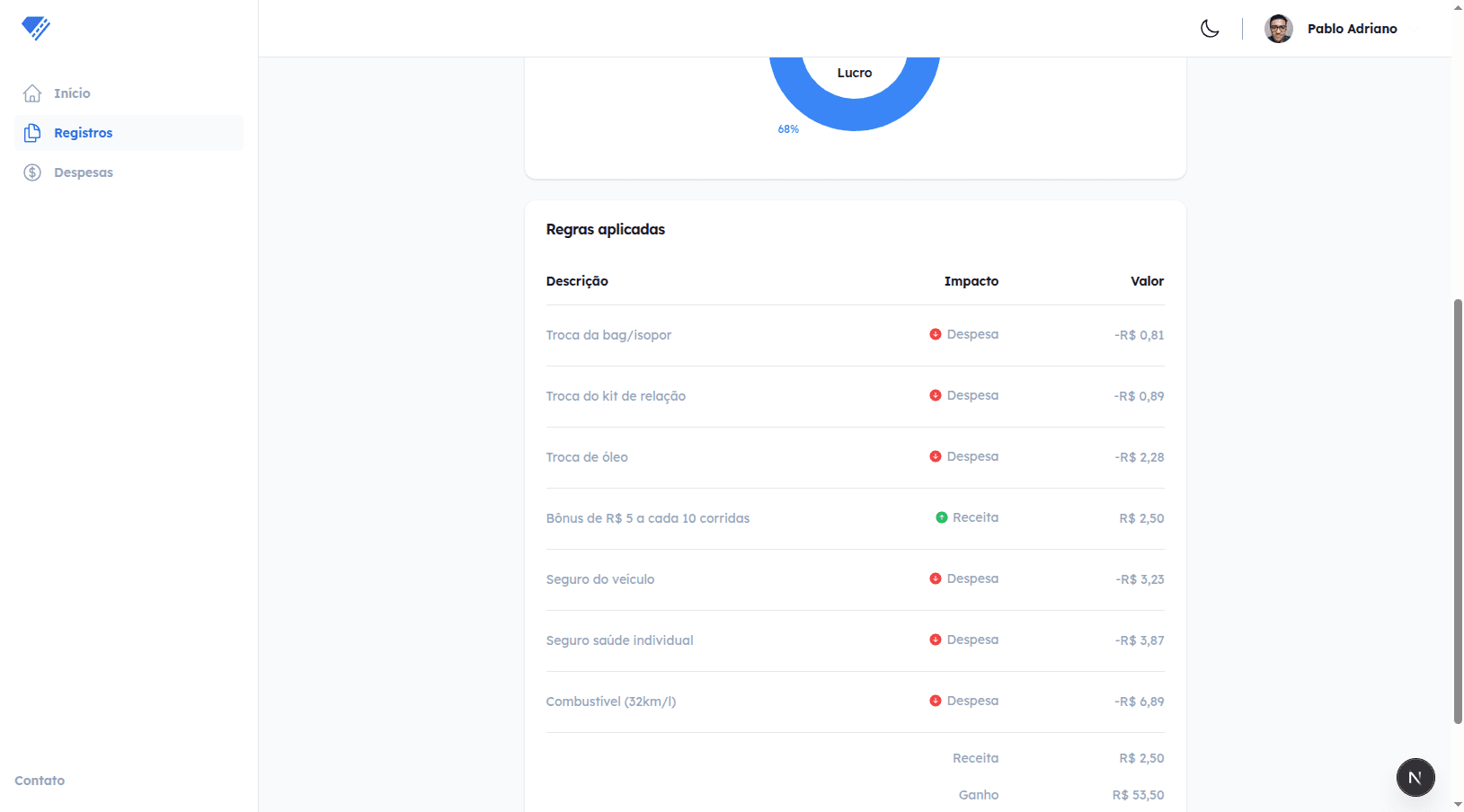Click the Despesas dollar coin icon
The width and height of the screenshot is (1464, 812).
pos(32,172)
